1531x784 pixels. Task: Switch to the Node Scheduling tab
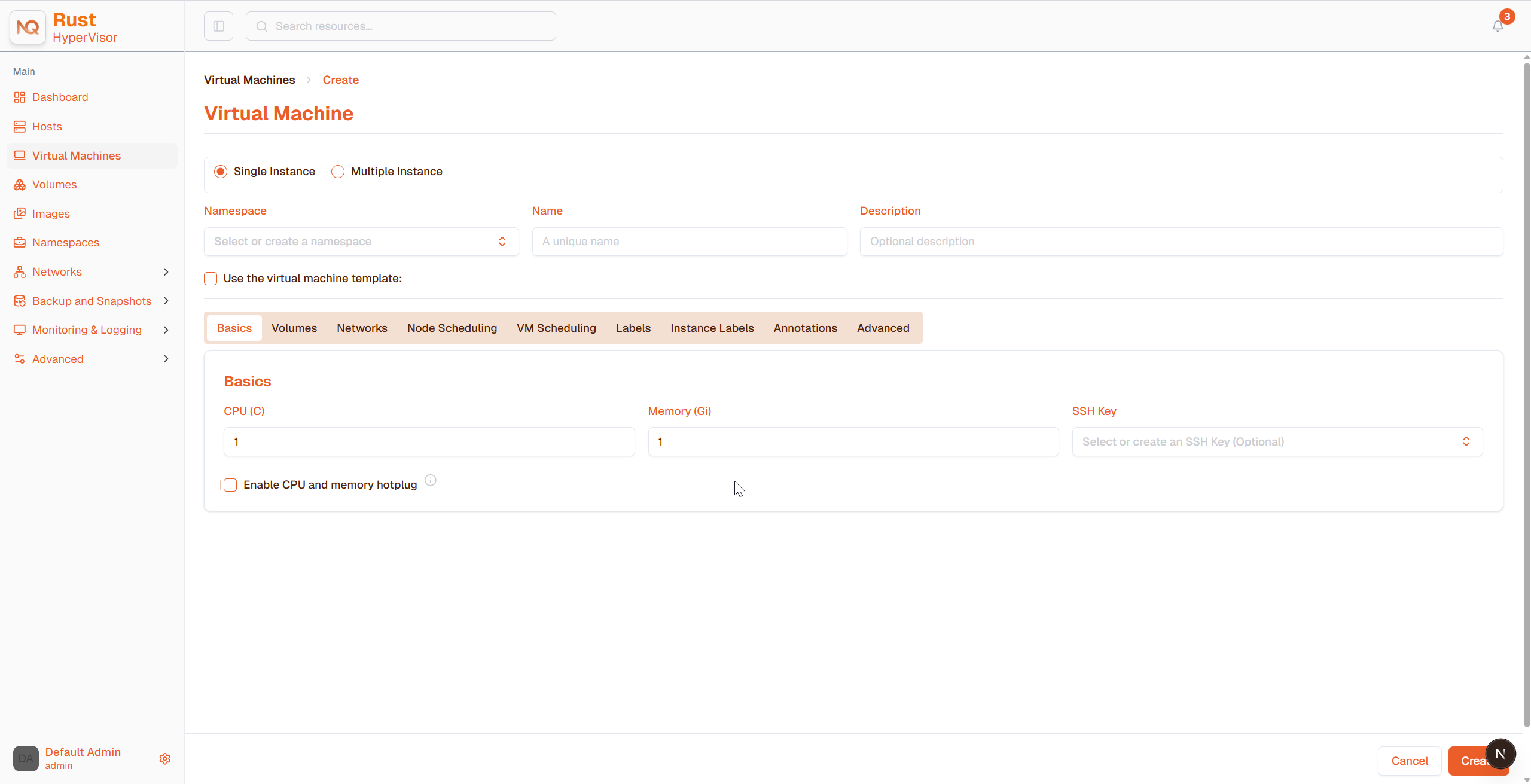[452, 328]
